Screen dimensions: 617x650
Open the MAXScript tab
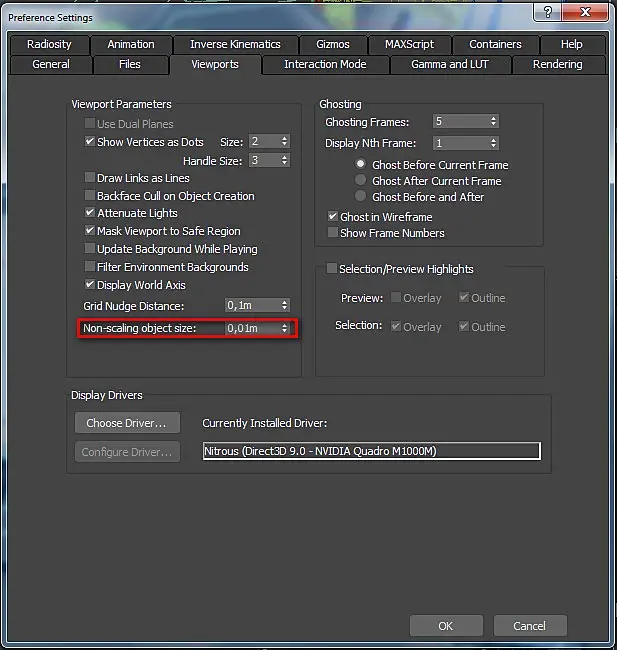[409, 44]
